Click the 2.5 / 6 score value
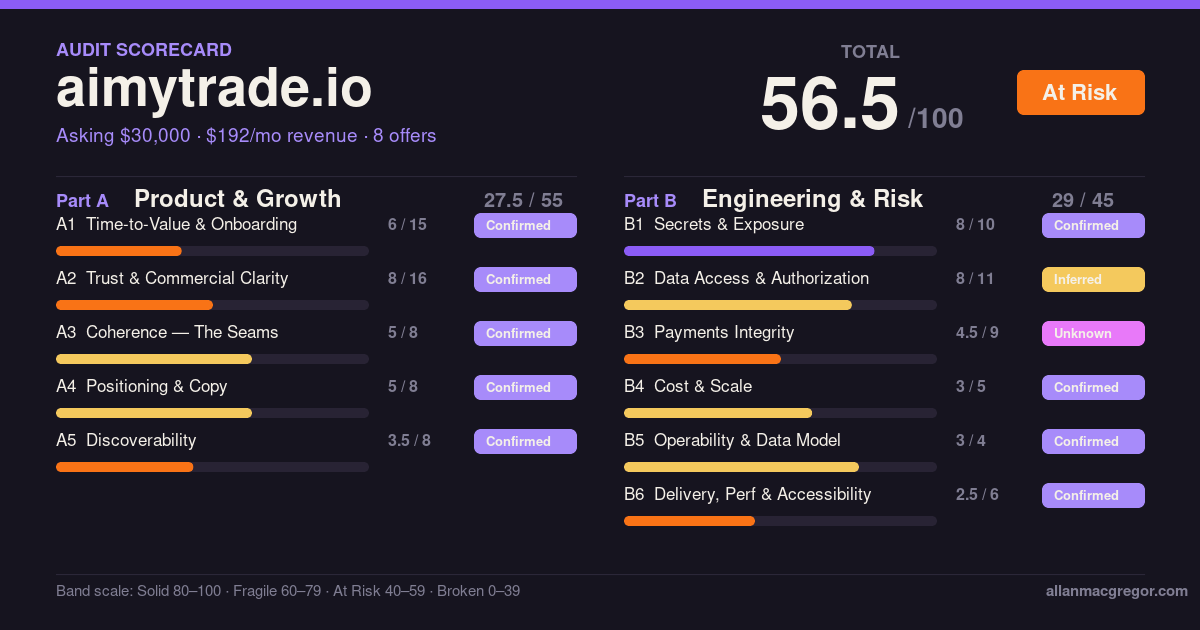 pos(977,495)
